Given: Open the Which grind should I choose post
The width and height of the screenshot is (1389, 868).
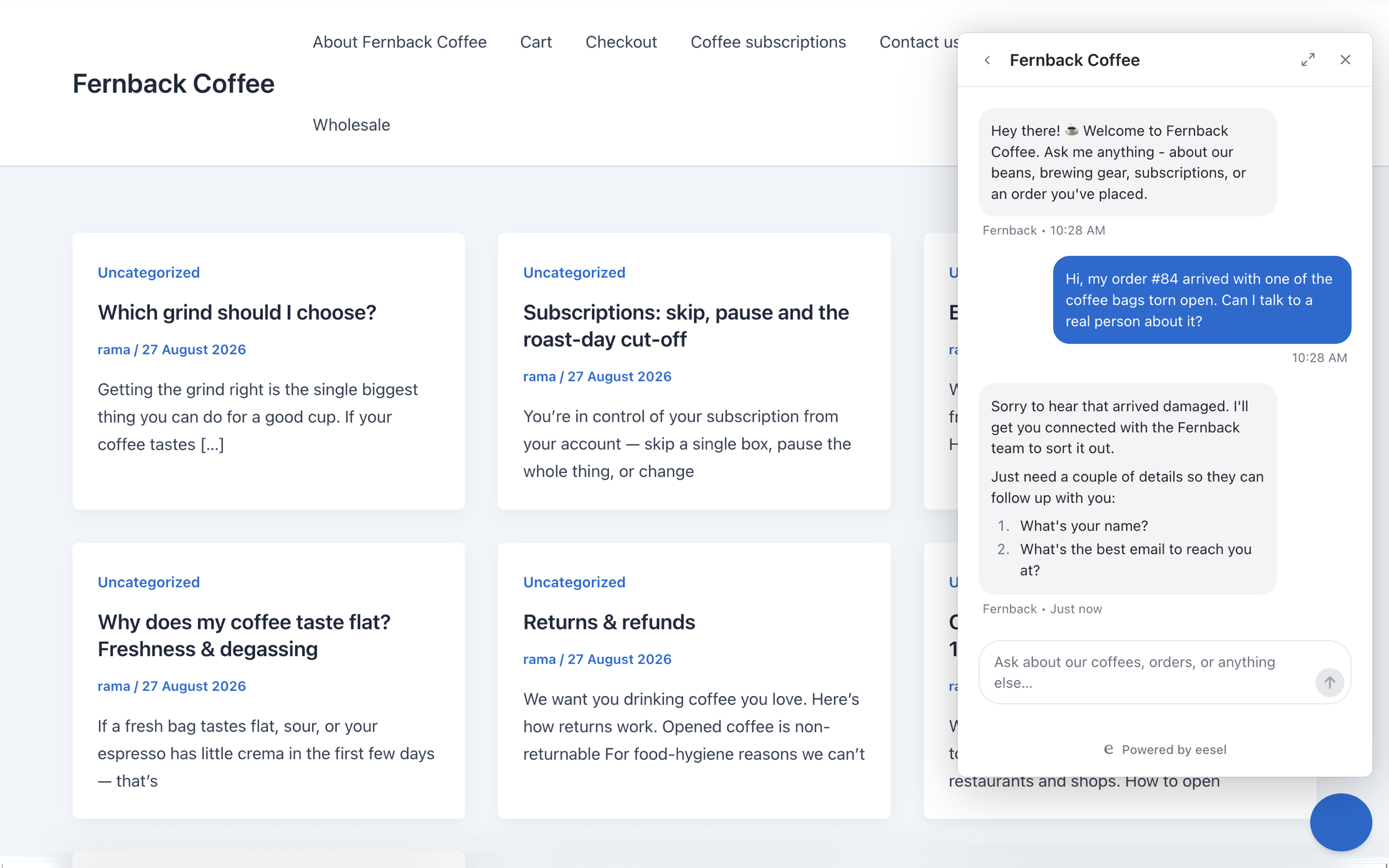Looking at the screenshot, I should [x=237, y=312].
